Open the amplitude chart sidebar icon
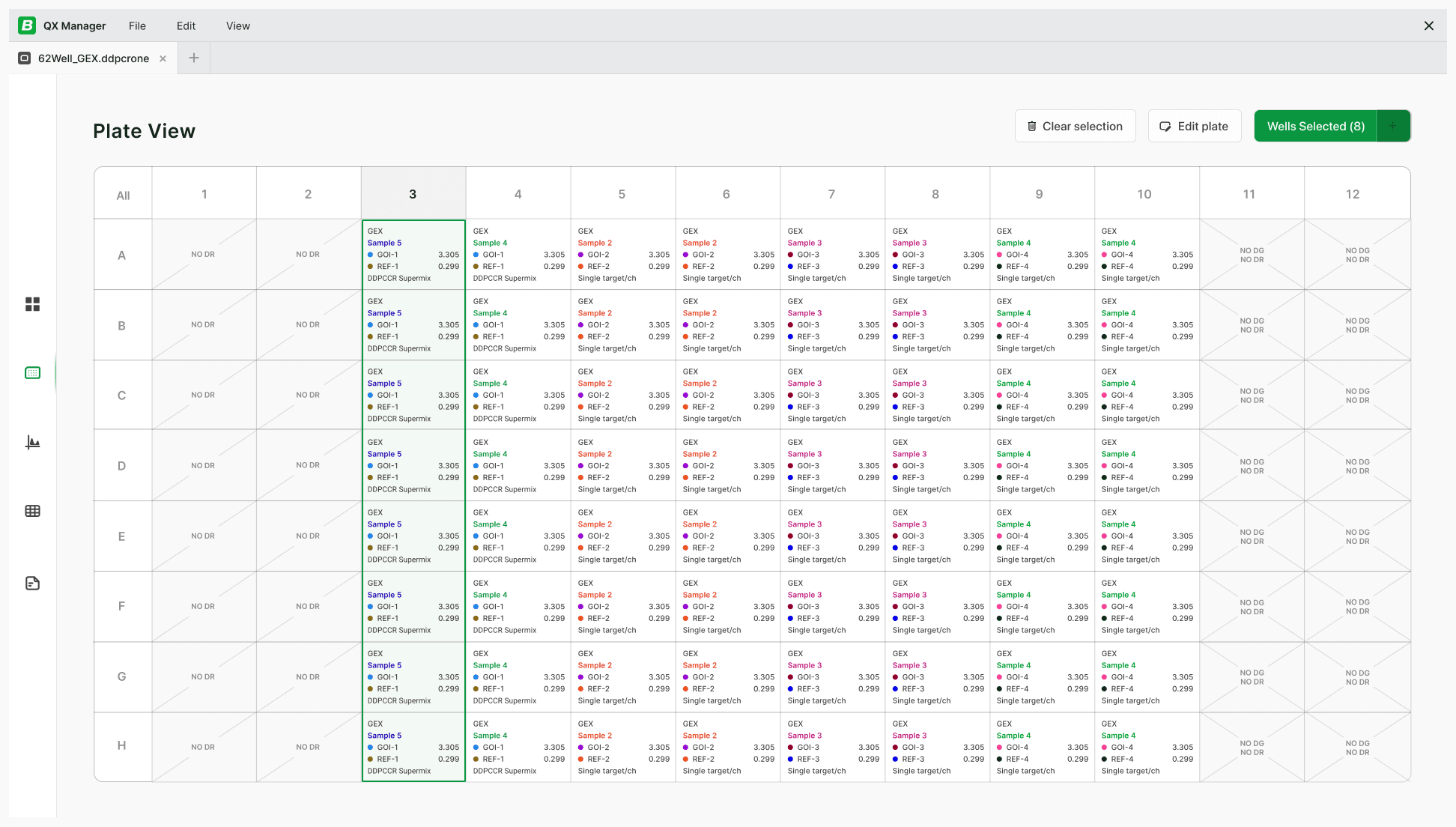 tap(32, 442)
